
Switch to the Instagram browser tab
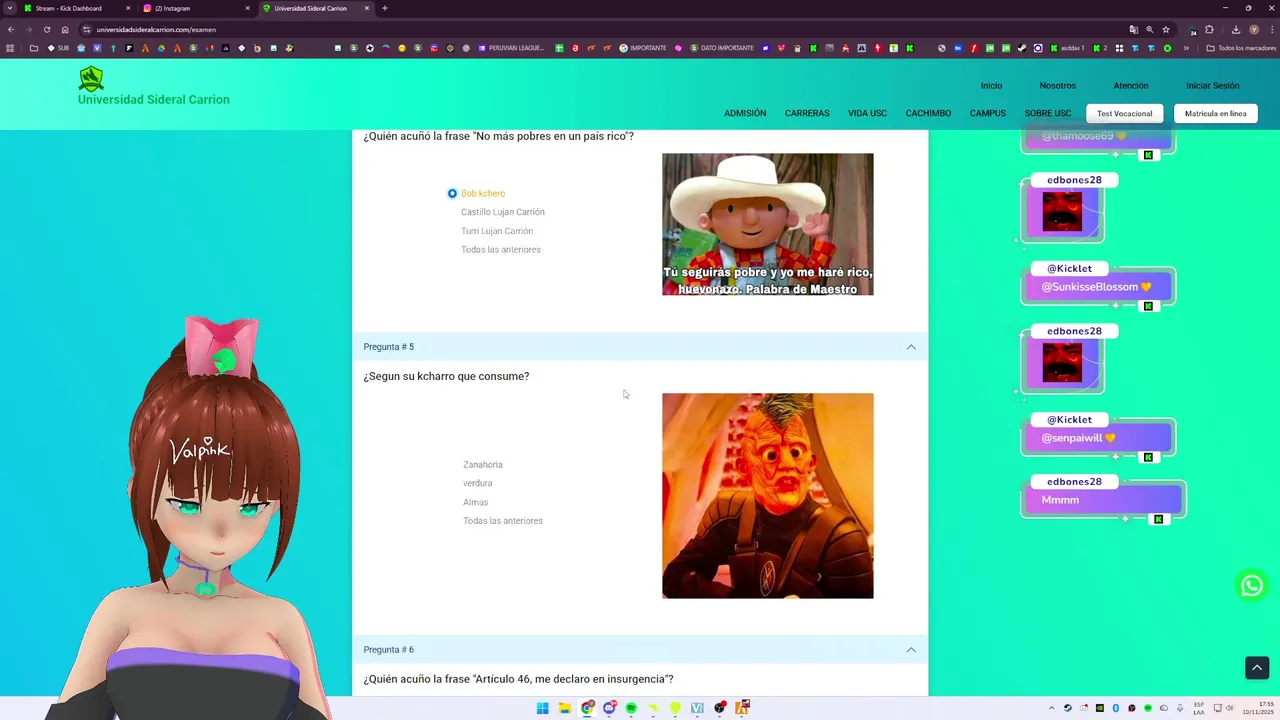pos(196,8)
